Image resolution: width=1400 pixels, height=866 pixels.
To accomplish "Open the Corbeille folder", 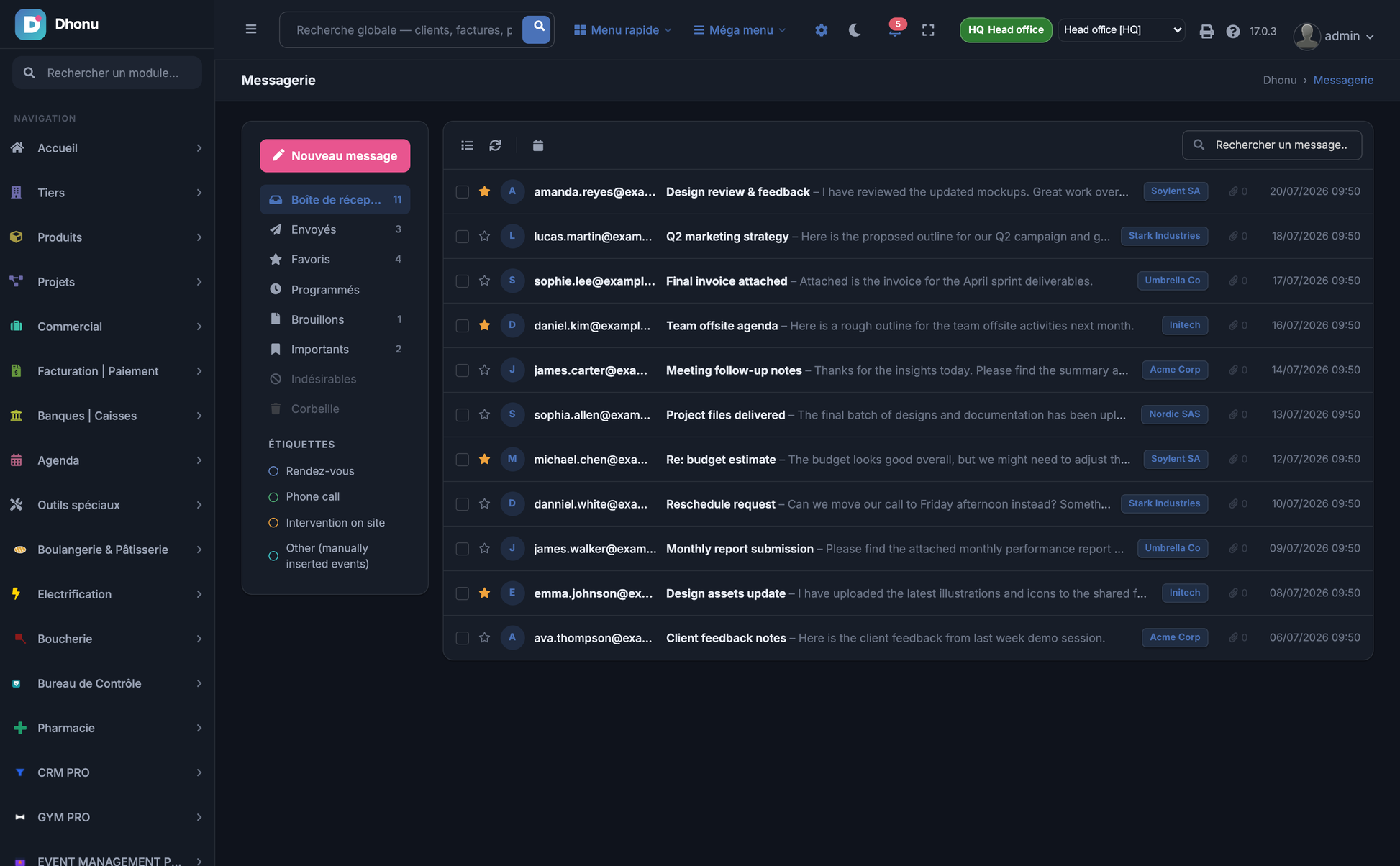I will [x=335, y=409].
